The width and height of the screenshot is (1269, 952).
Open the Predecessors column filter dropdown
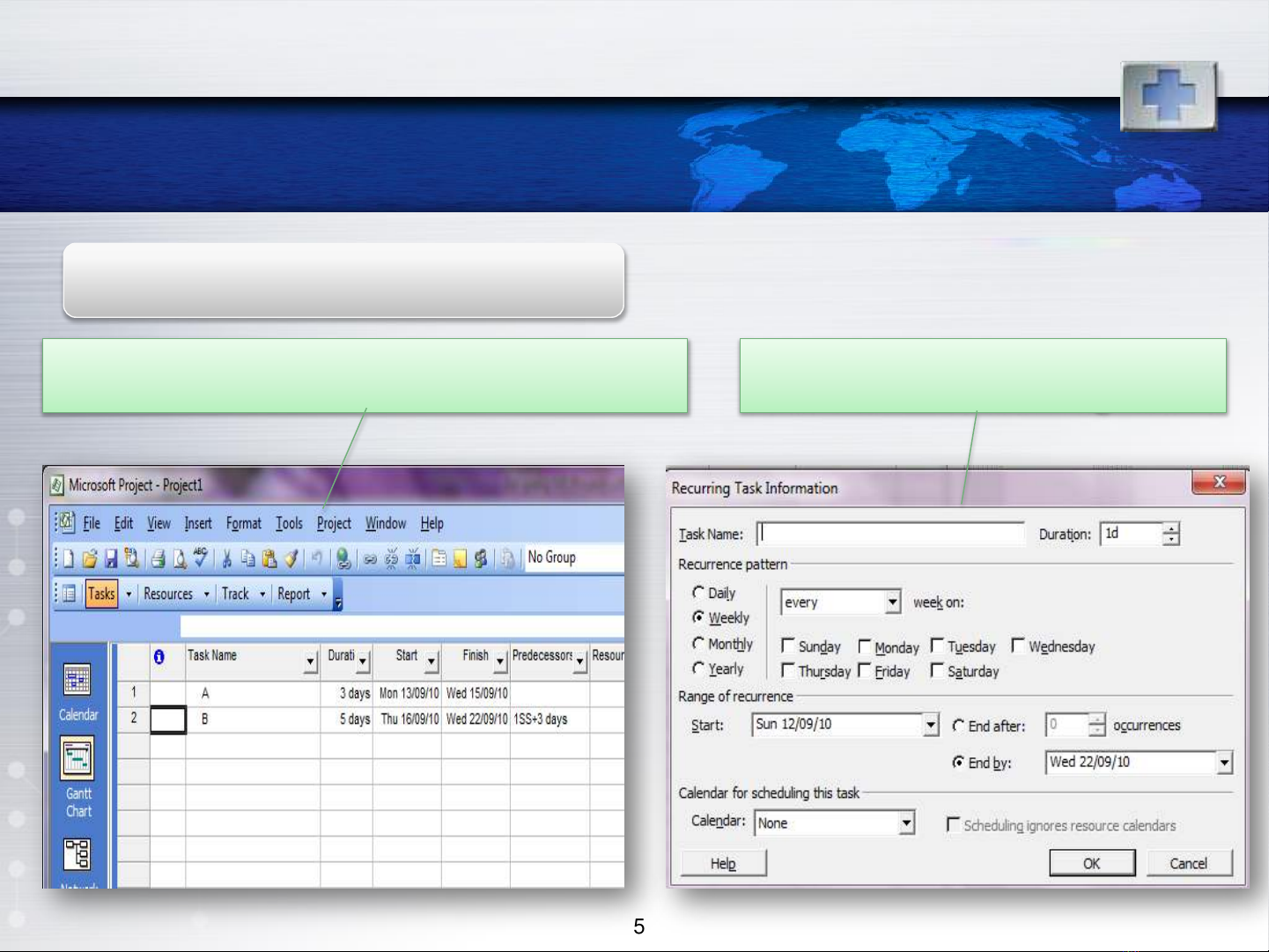580,661
